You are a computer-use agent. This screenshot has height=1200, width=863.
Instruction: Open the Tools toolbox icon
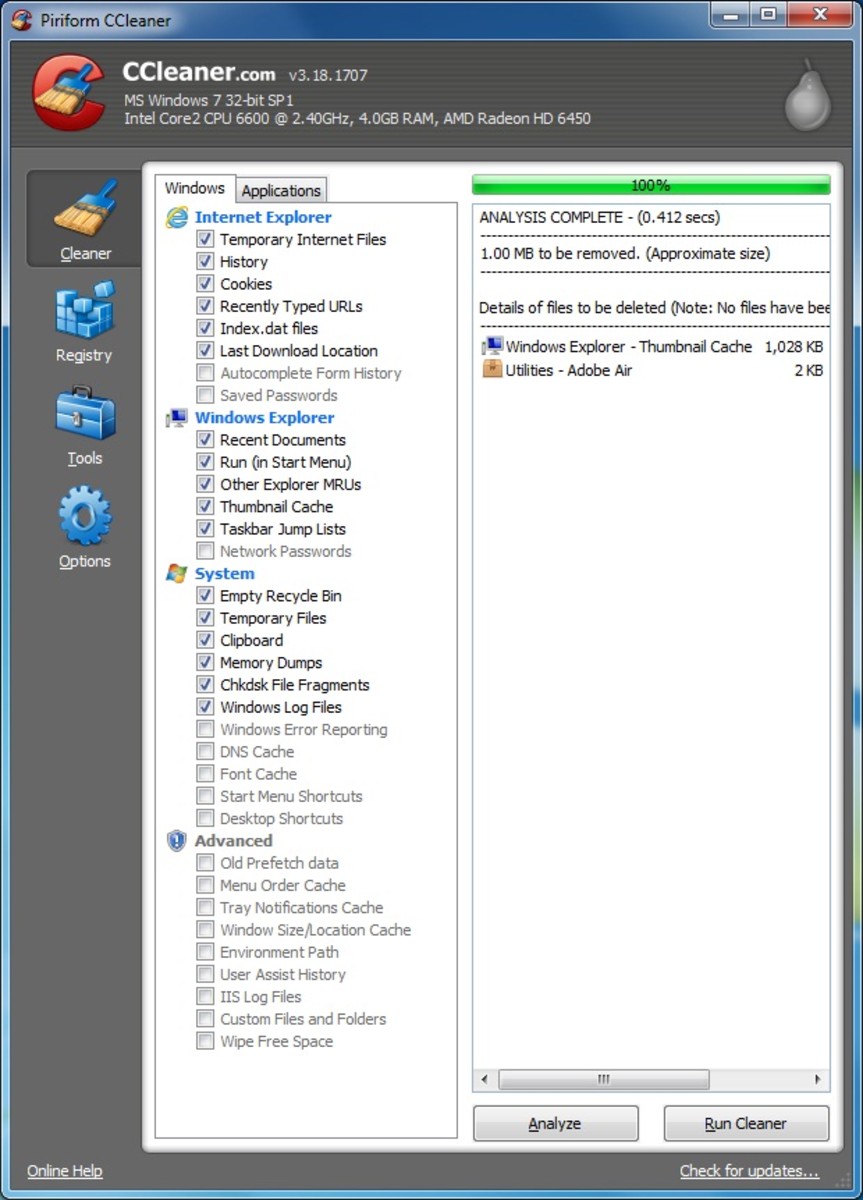[x=85, y=414]
